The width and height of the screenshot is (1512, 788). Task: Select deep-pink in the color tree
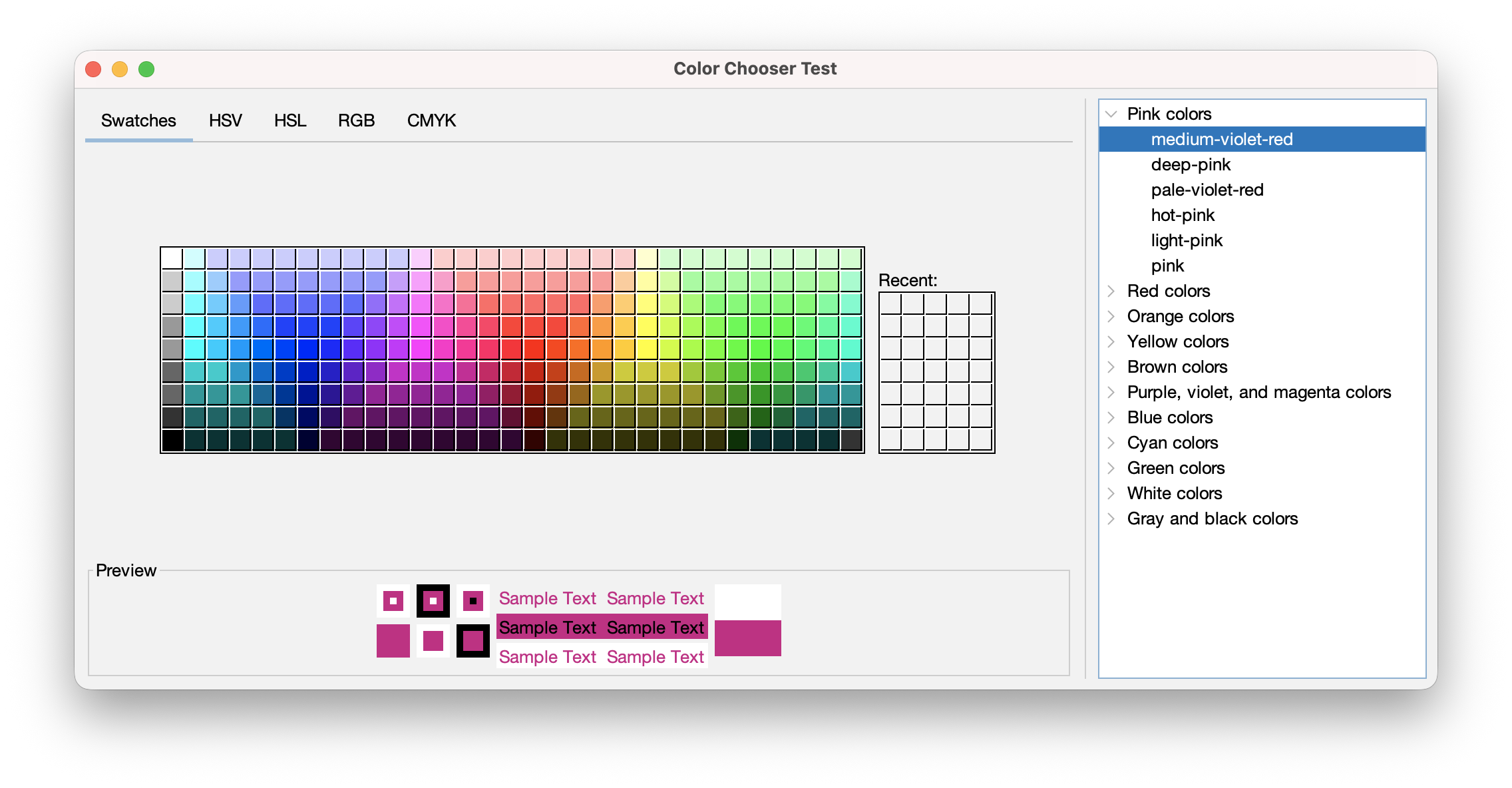click(1191, 164)
